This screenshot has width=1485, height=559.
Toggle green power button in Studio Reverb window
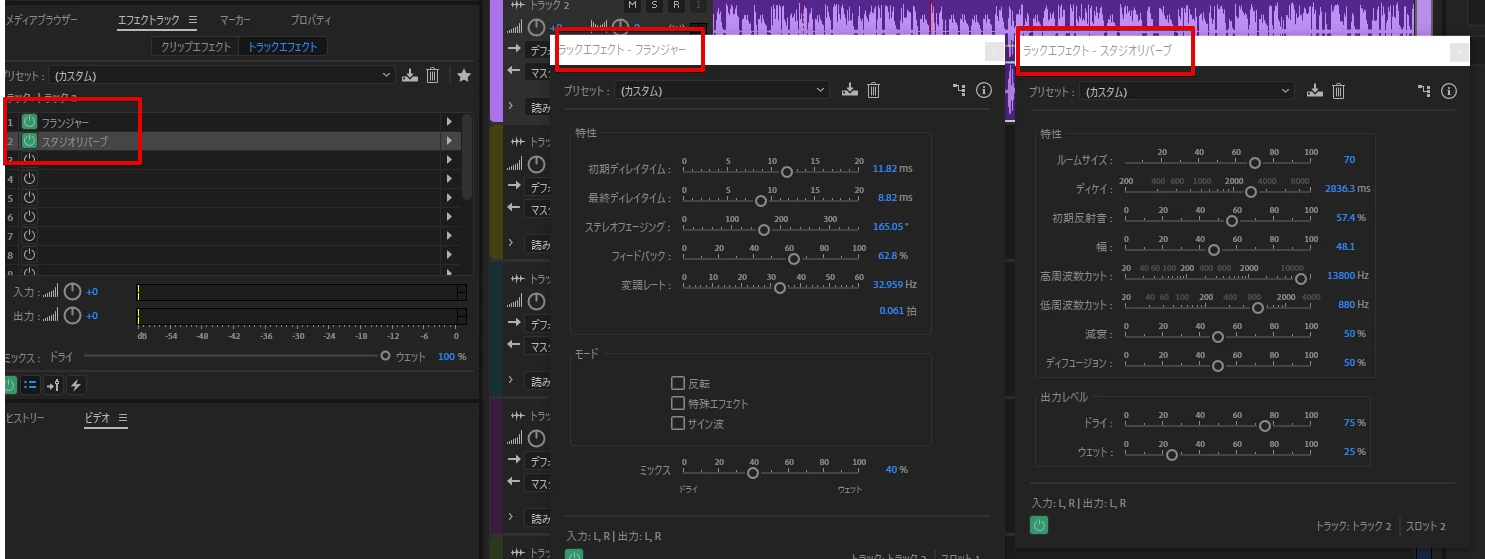pos(1039,525)
